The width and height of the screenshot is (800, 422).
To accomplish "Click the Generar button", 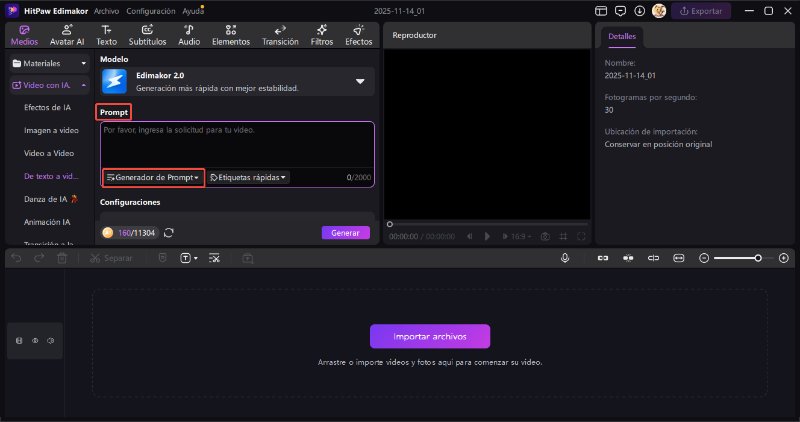I will [x=345, y=232].
